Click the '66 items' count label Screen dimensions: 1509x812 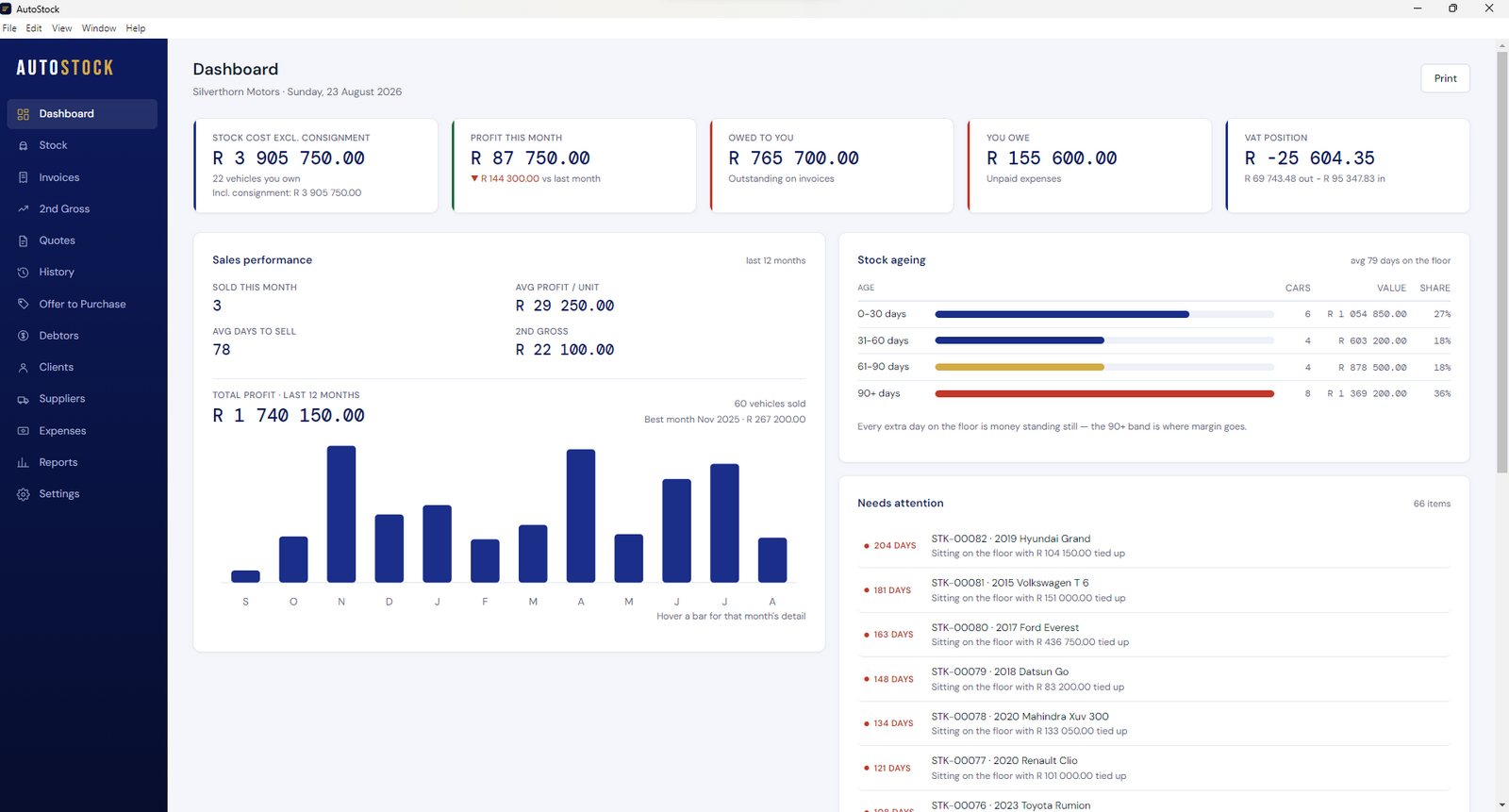click(x=1432, y=504)
